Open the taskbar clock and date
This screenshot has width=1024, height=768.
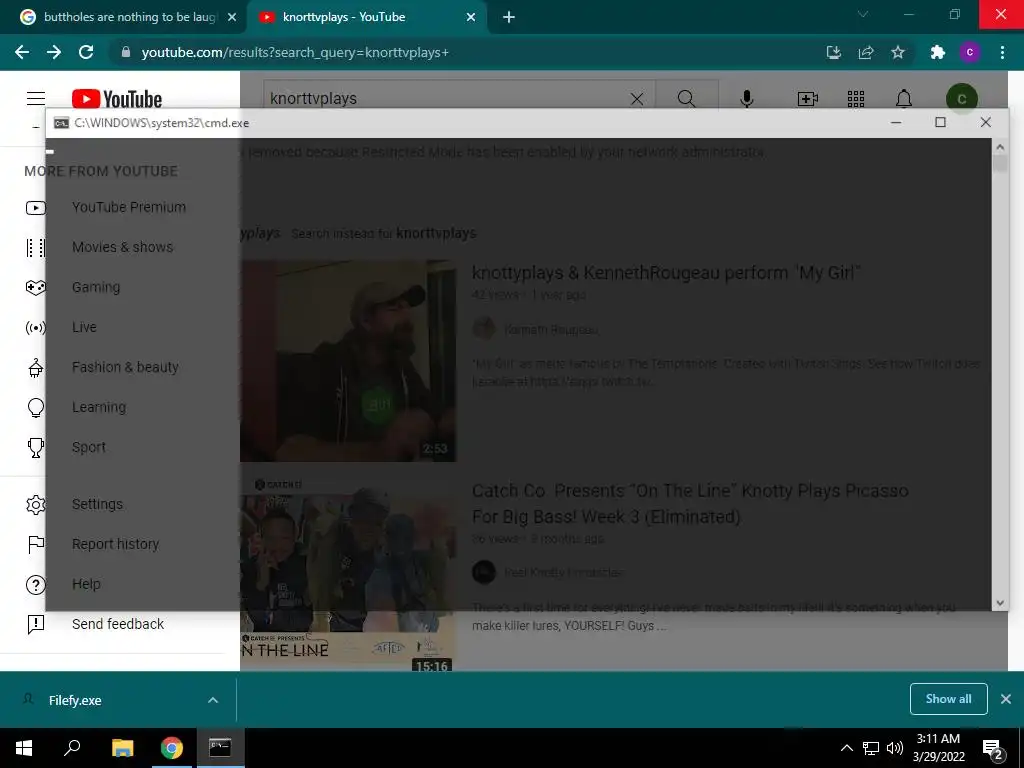[x=938, y=748]
